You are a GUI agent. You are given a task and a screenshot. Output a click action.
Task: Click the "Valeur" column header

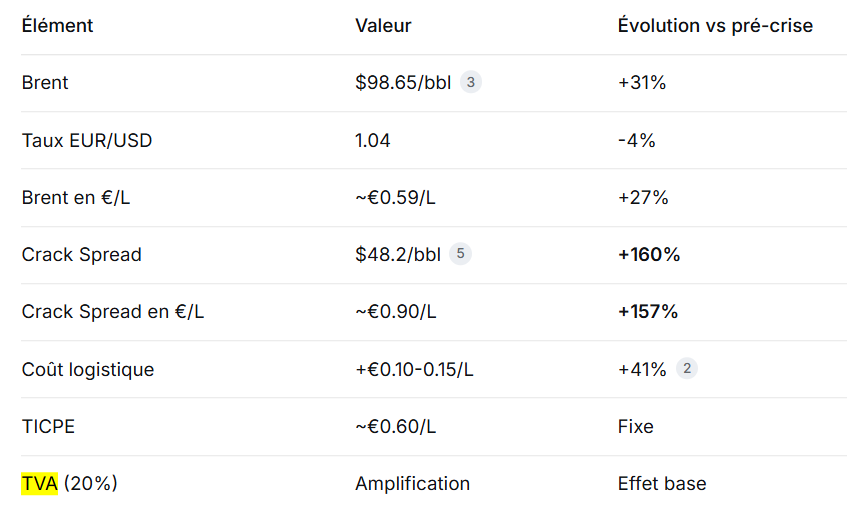pyautogui.click(x=383, y=26)
